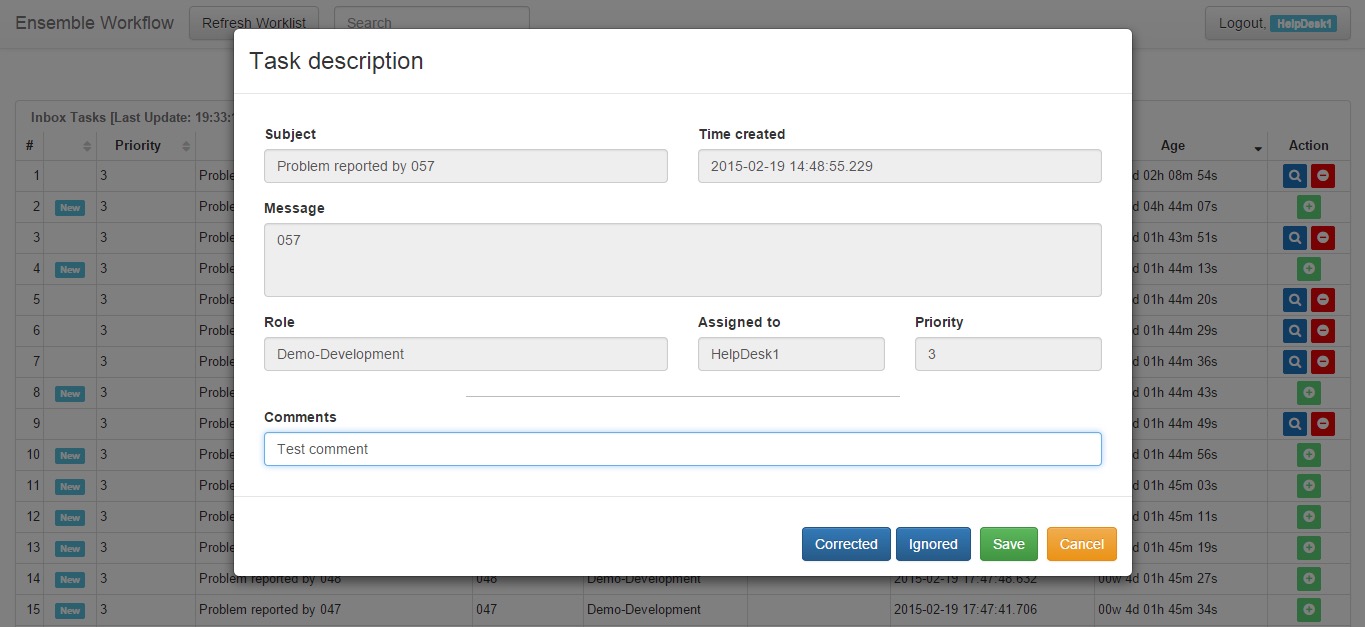
Task: Save the task comment
Action: [x=1008, y=544]
